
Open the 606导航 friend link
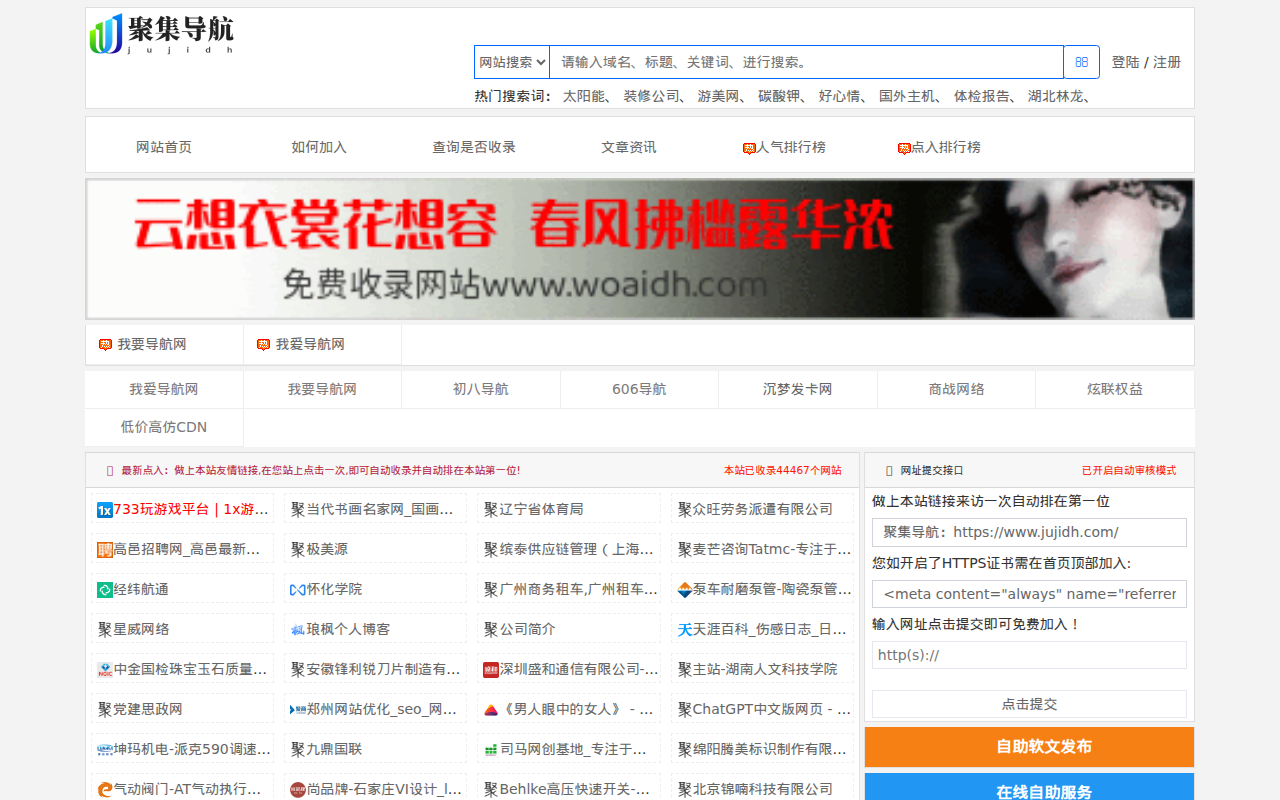point(639,389)
